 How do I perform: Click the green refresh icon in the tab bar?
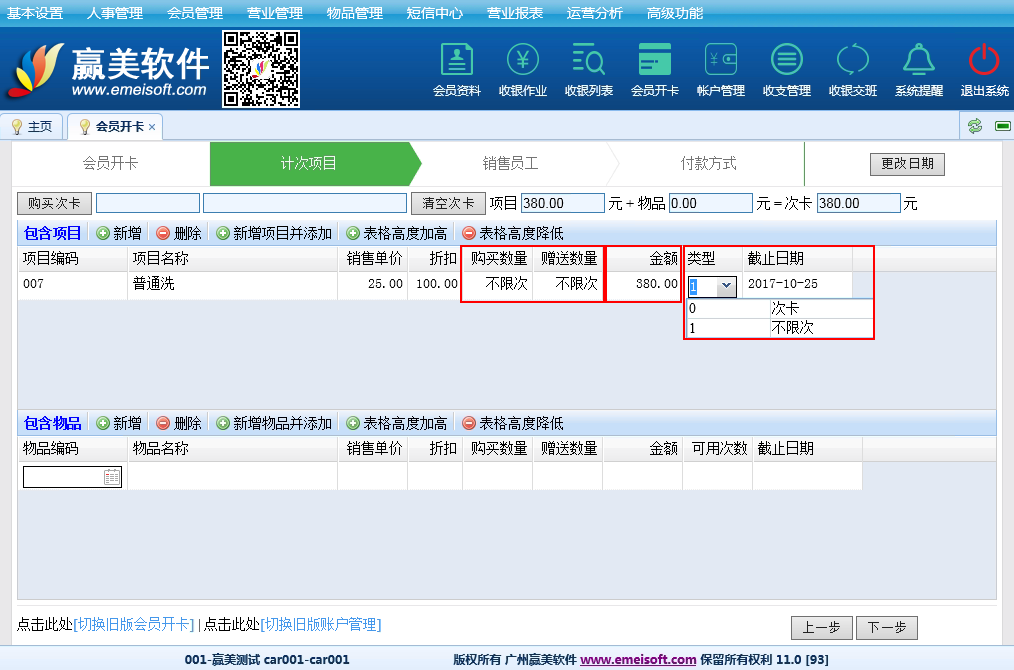(x=974, y=126)
